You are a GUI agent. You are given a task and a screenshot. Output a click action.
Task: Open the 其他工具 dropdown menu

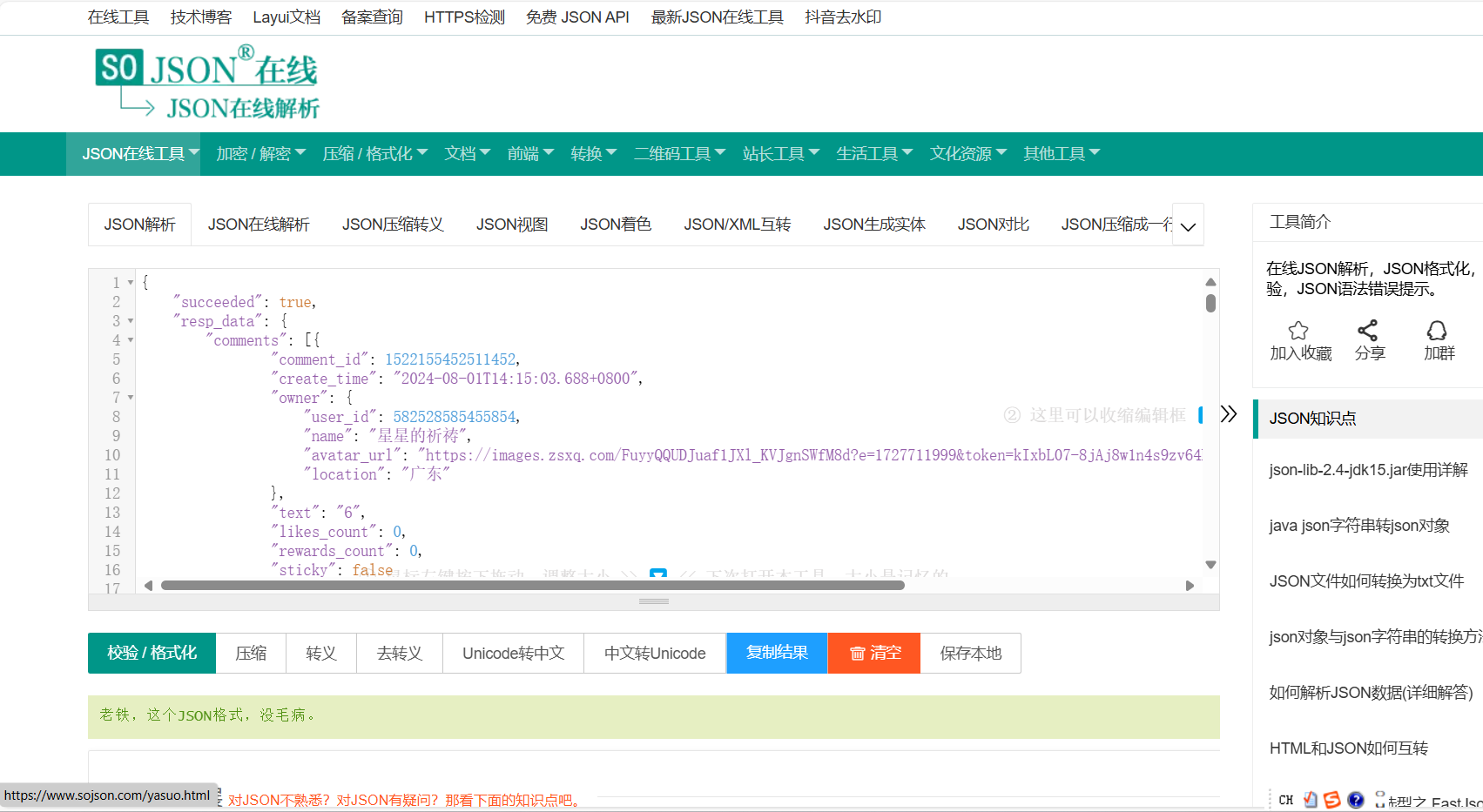coord(1062,154)
